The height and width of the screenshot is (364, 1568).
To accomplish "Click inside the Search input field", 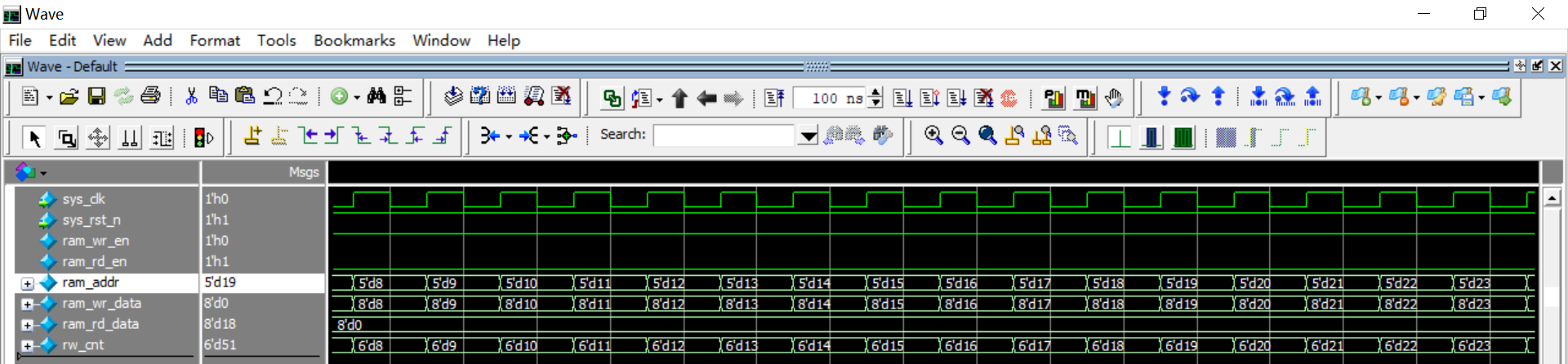I will click(724, 135).
